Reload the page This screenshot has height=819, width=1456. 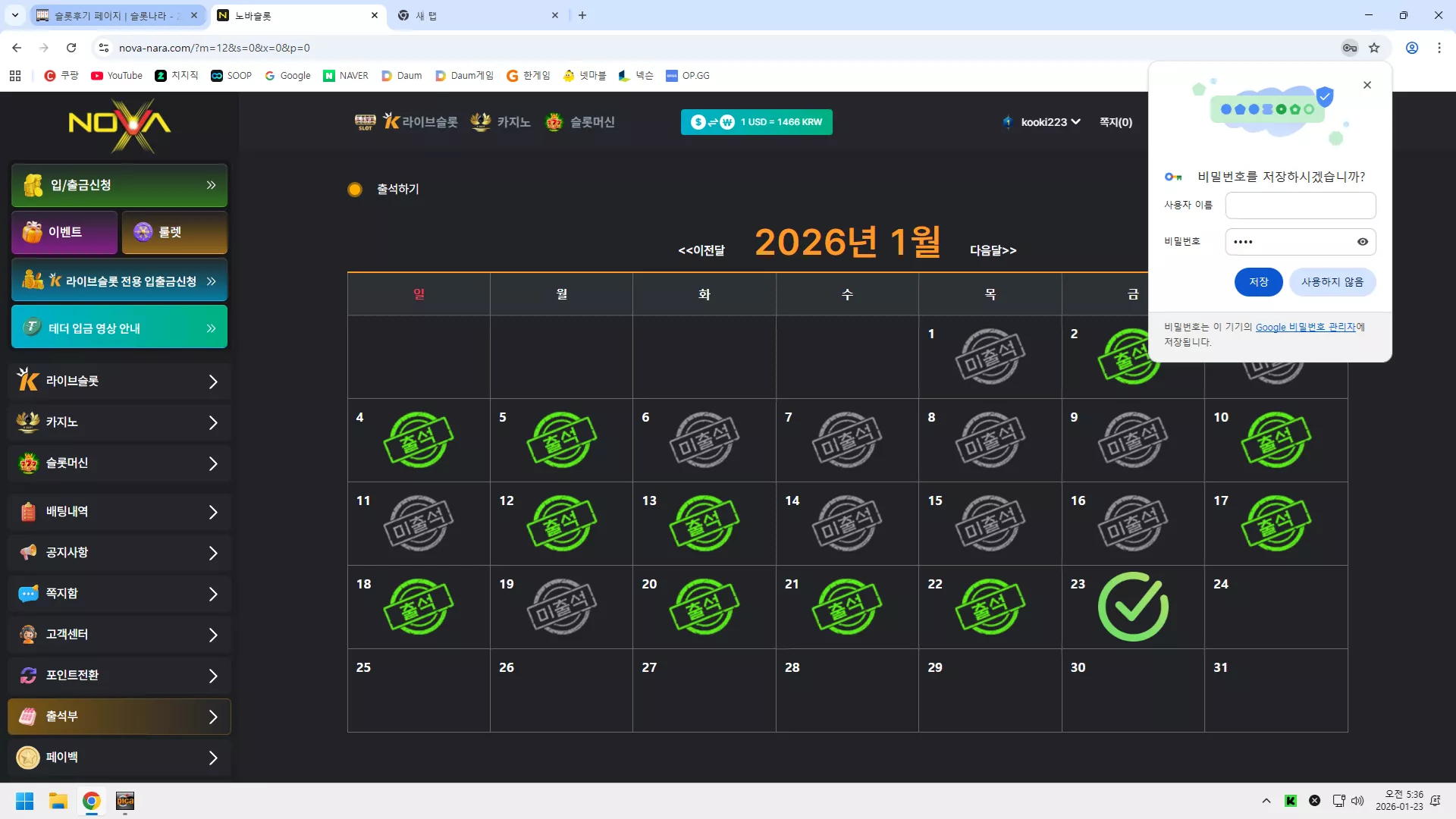tap(71, 48)
